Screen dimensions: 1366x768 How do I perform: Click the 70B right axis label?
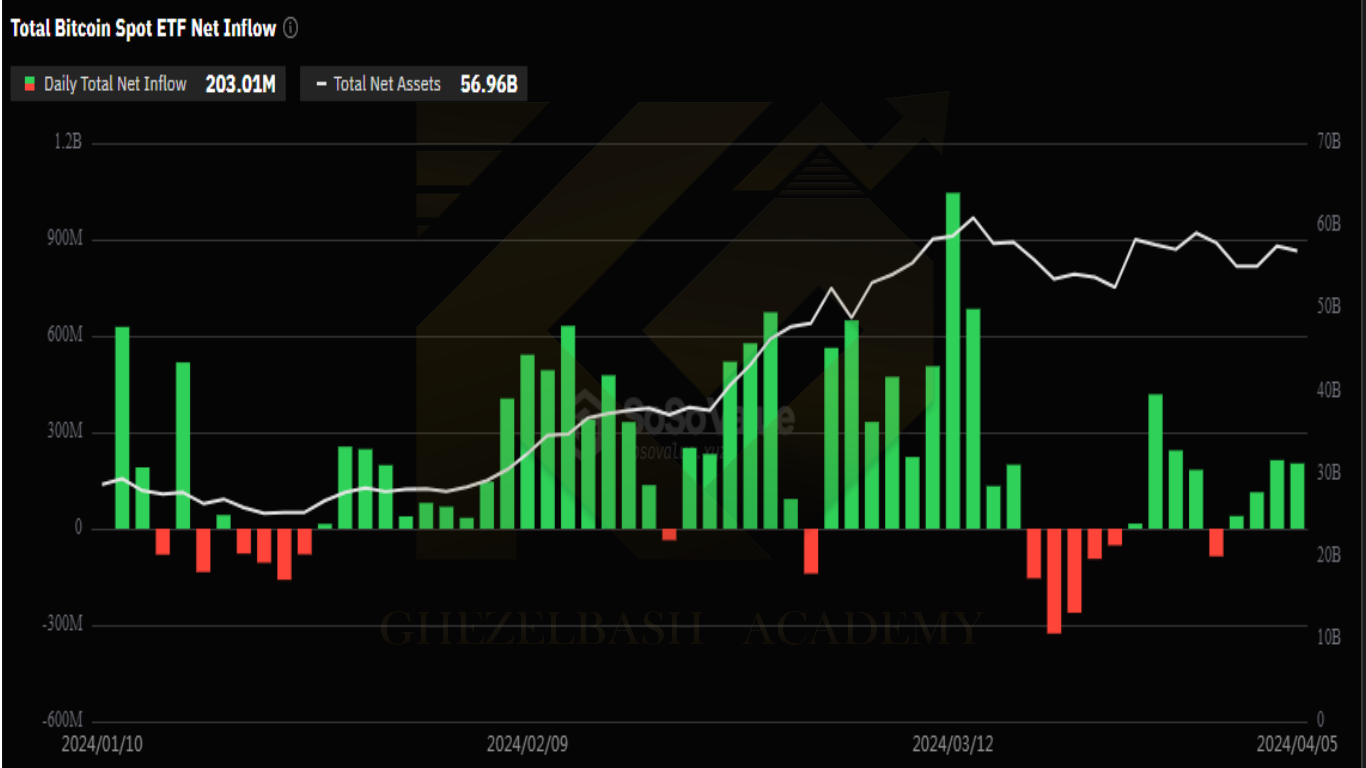tap(1328, 143)
